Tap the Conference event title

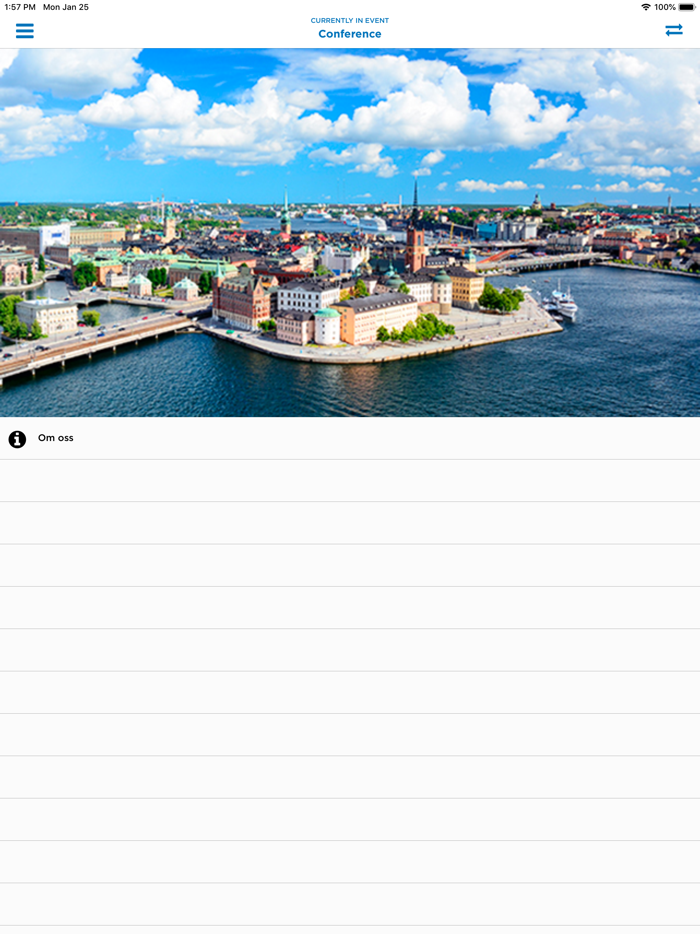click(x=350, y=34)
